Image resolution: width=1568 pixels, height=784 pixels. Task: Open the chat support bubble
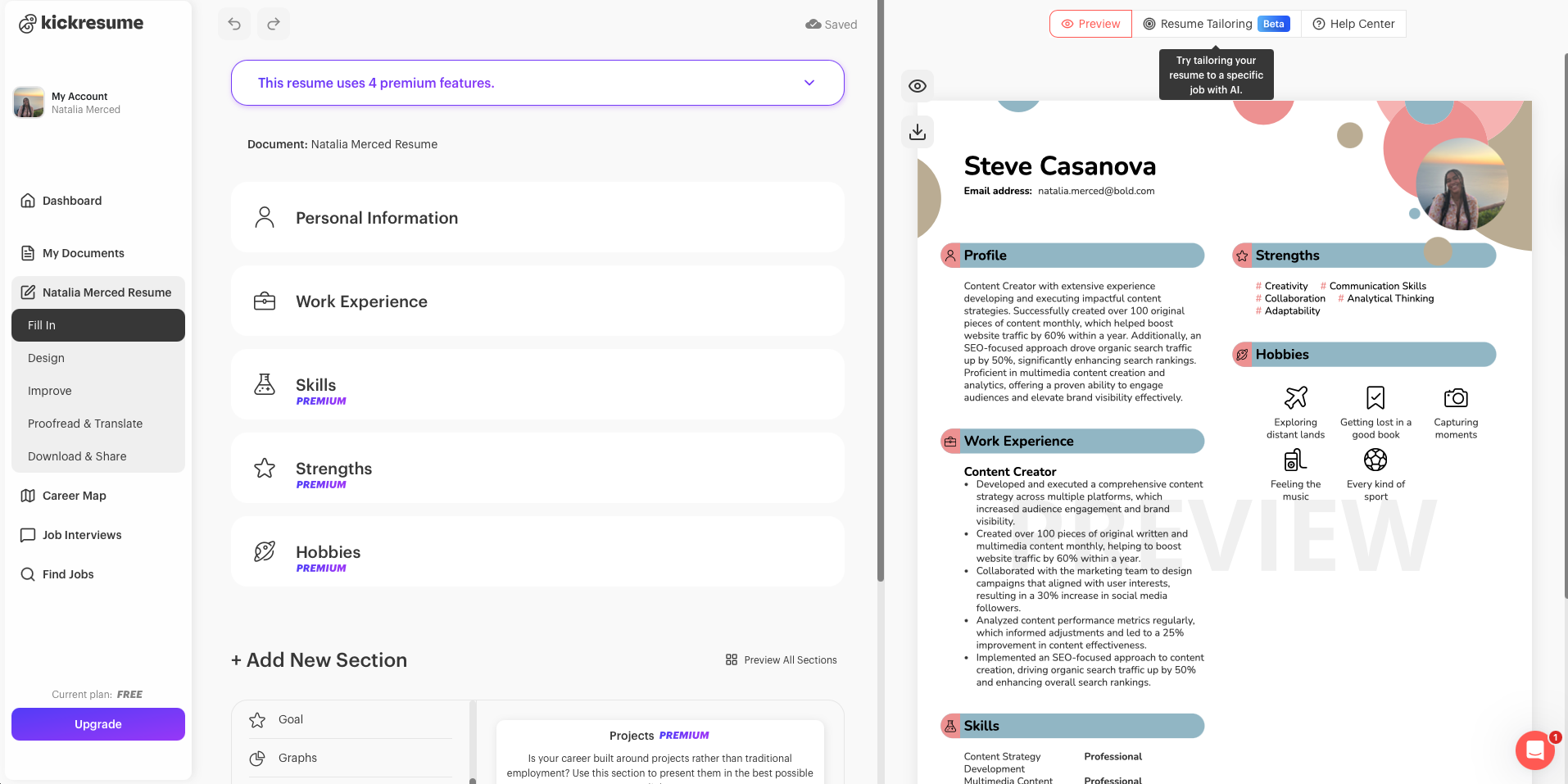pos(1534,750)
